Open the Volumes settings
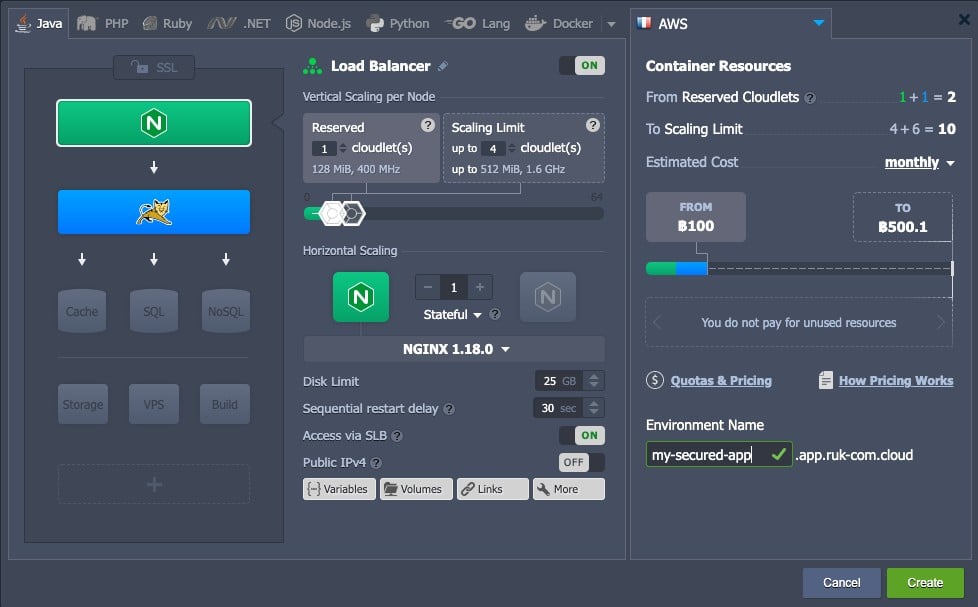This screenshot has height=607, width=978. click(416, 489)
